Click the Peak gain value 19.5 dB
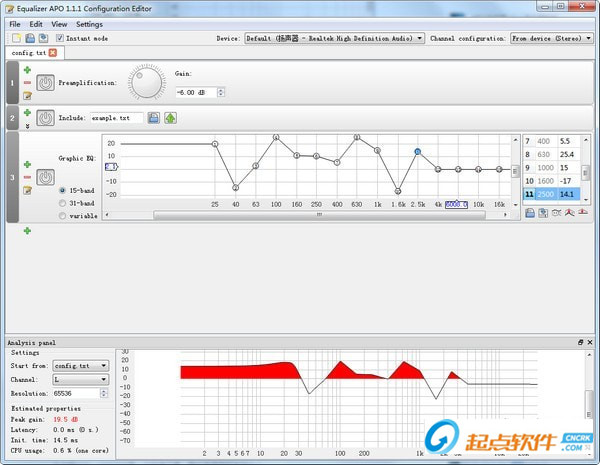Screen dimensions: 600x465 pyautogui.click(x=65, y=419)
